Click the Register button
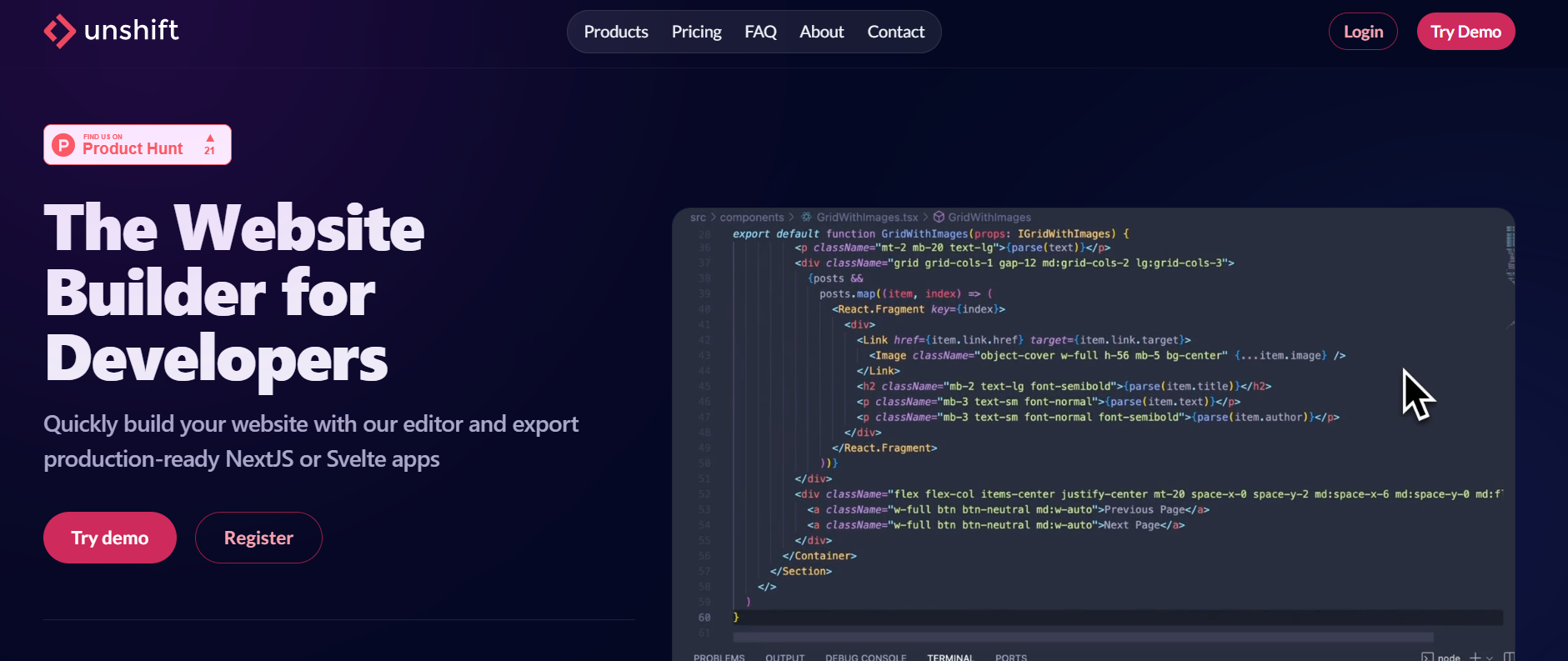The width and height of the screenshot is (1568, 661). [258, 538]
